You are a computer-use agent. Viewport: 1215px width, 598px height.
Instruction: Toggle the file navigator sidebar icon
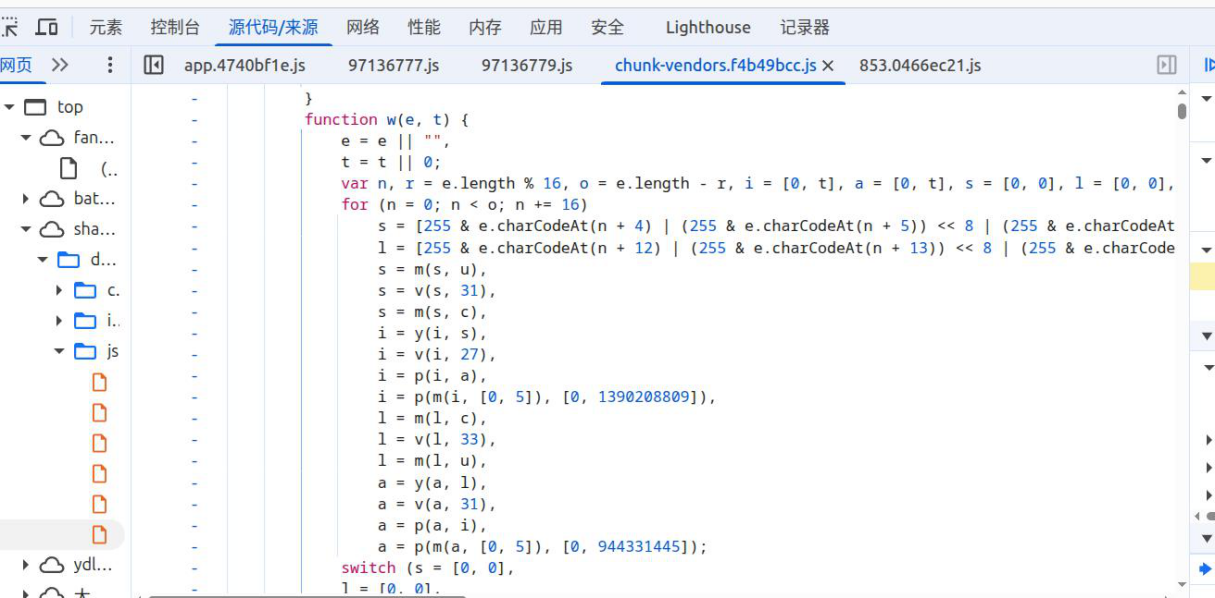153,65
